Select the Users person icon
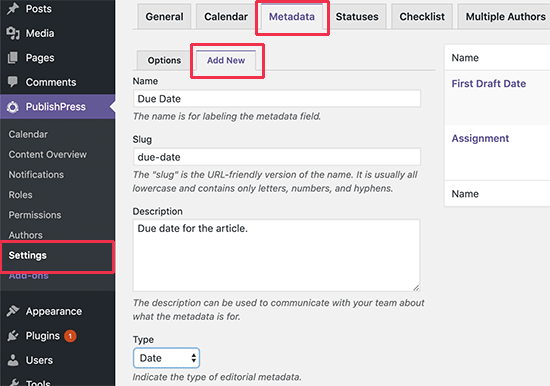Screen dimensions: 550x386 13,360
